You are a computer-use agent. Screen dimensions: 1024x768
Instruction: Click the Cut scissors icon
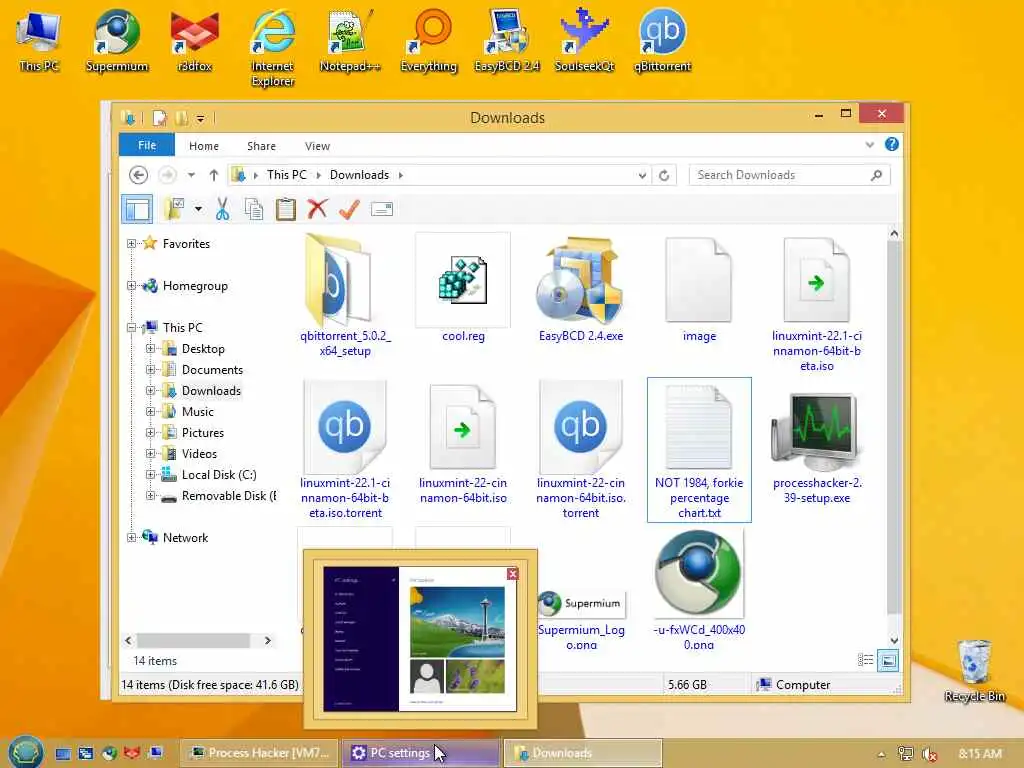[x=223, y=209]
